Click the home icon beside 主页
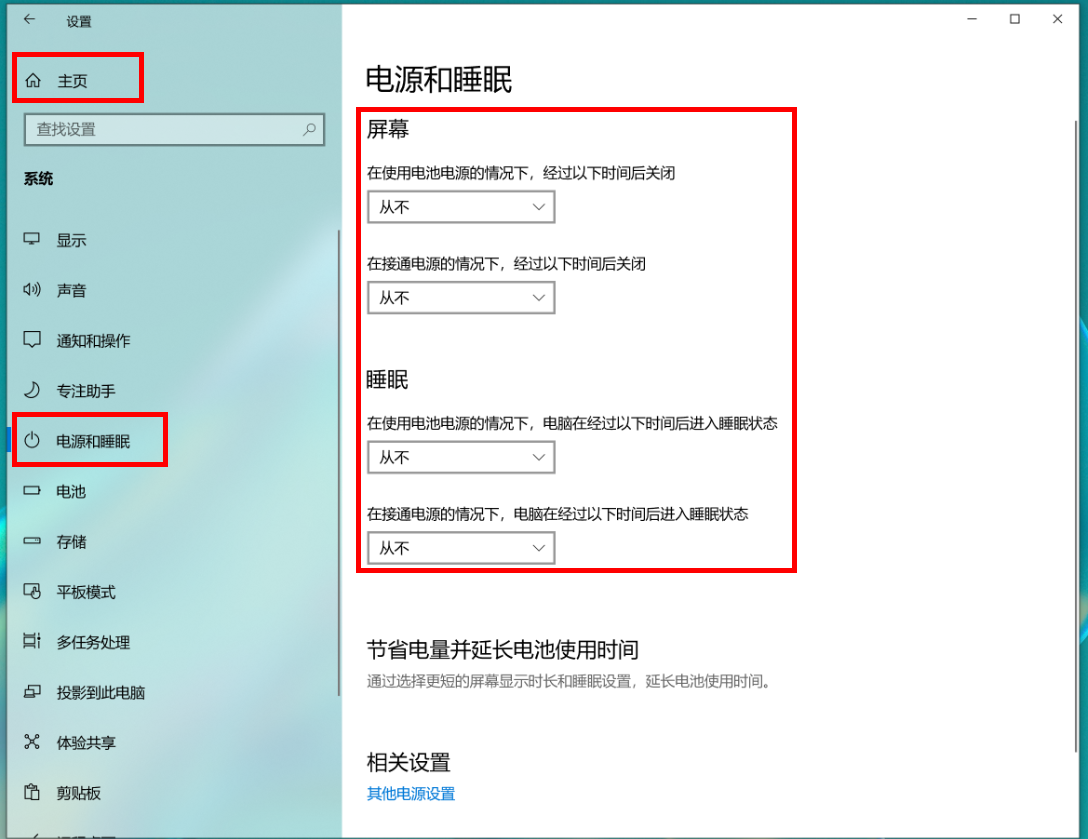The width and height of the screenshot is (1088, 839). tap(34, 81)
